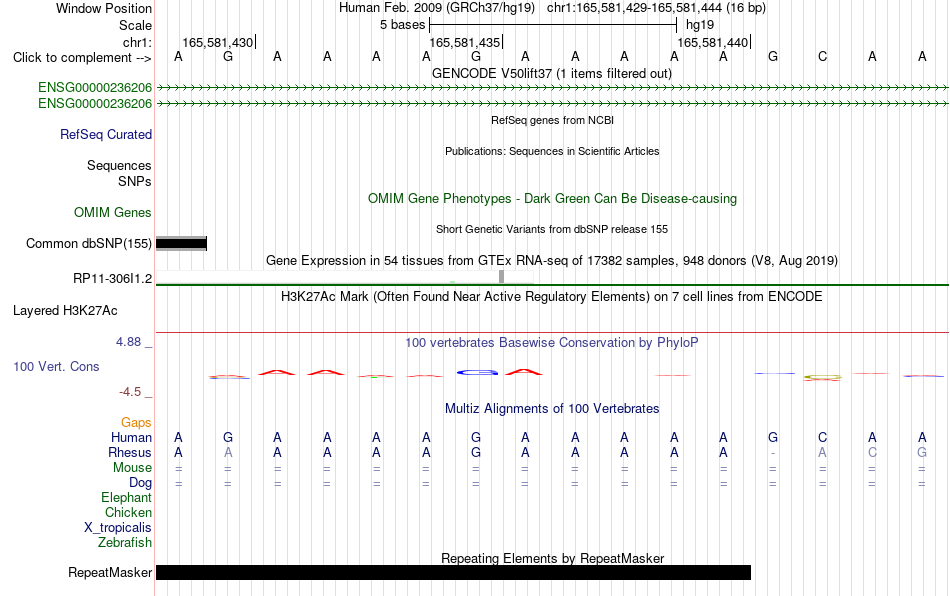Click coordinate marker 165,581,440
This screenshot has height=596, width=950.
[713, 42]
